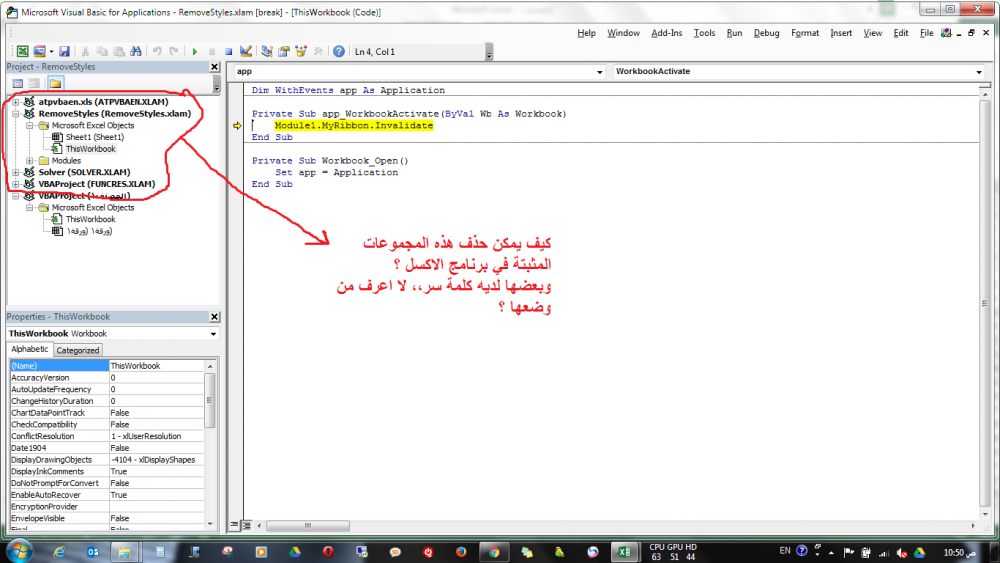Screen dimensions: 1000x563
Task: Toggle Design Mode toolbar icon
Action: point(246,52)
